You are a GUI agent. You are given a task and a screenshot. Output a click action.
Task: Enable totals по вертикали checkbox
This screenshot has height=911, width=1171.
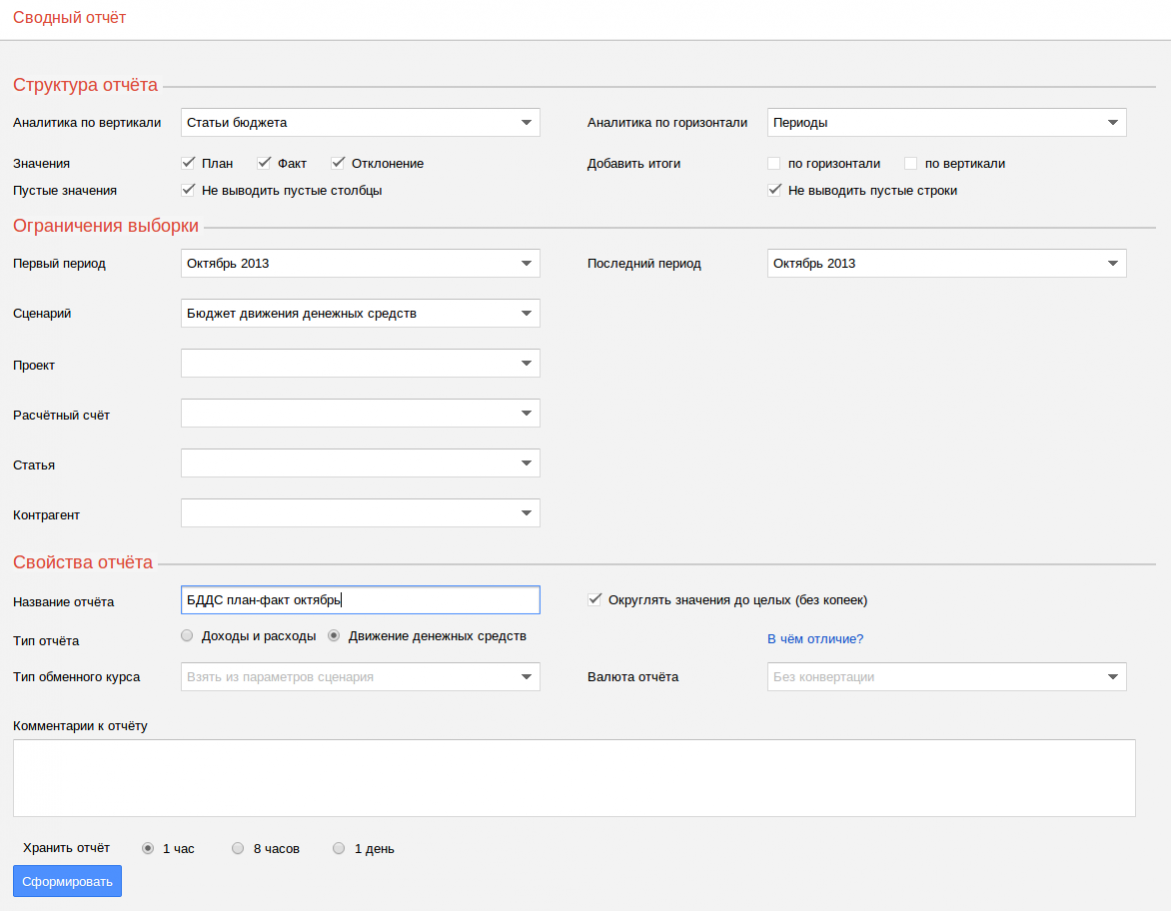[911, 164]
